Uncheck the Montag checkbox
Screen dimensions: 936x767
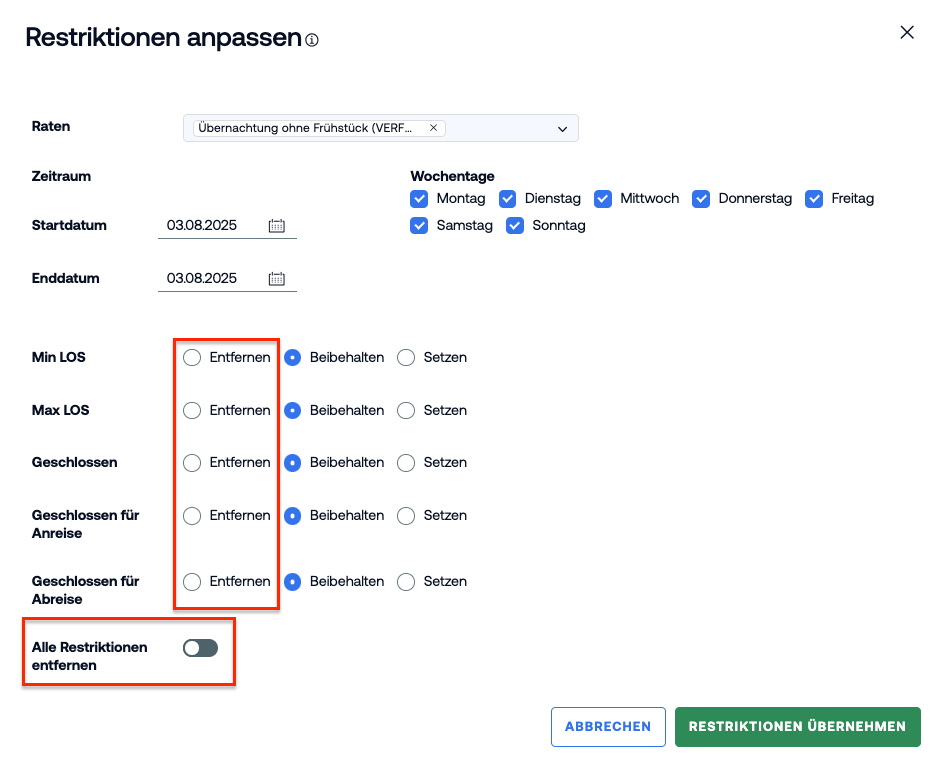pos(419,199)
